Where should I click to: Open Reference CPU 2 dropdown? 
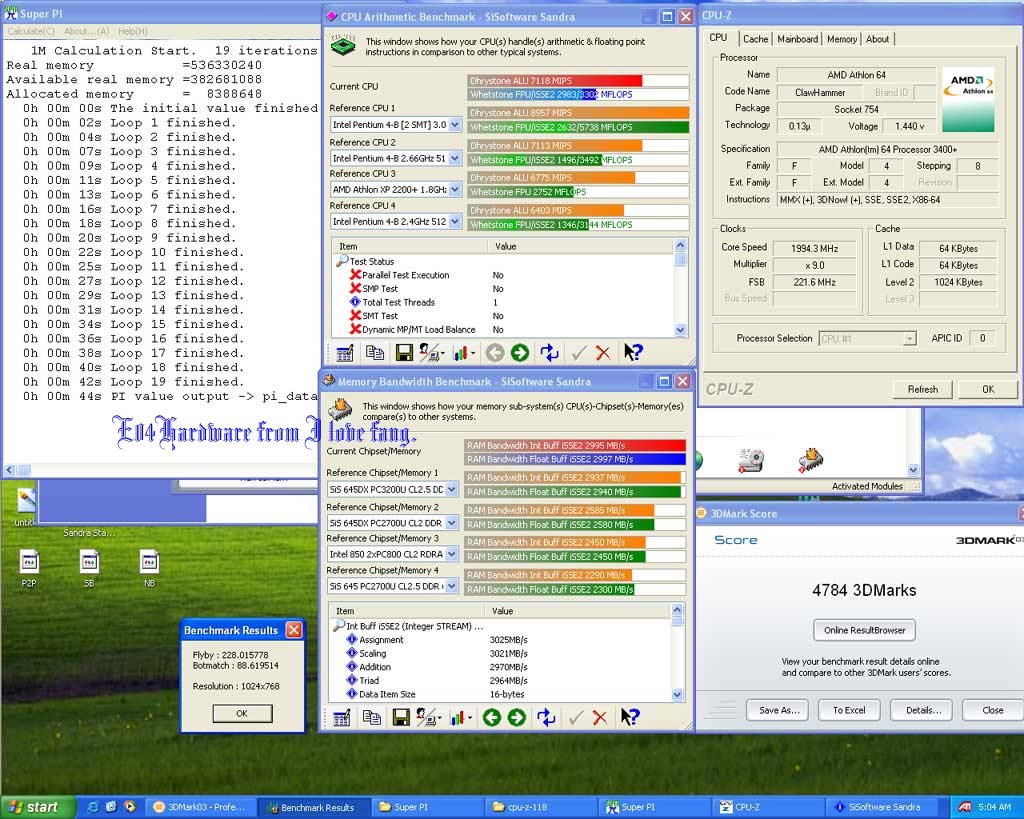pos(455,158)
